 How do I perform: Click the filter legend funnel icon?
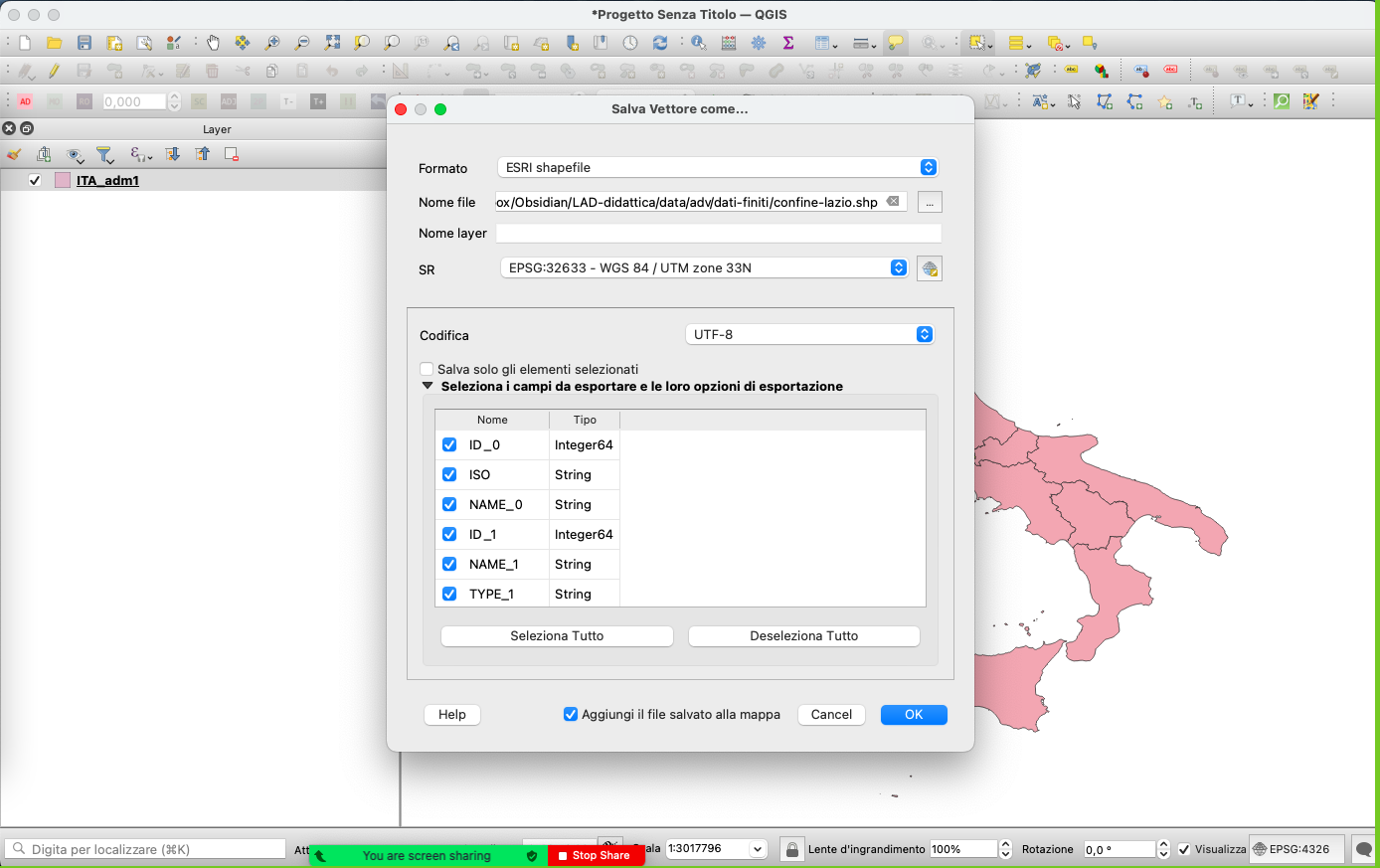tap(104, 154)
